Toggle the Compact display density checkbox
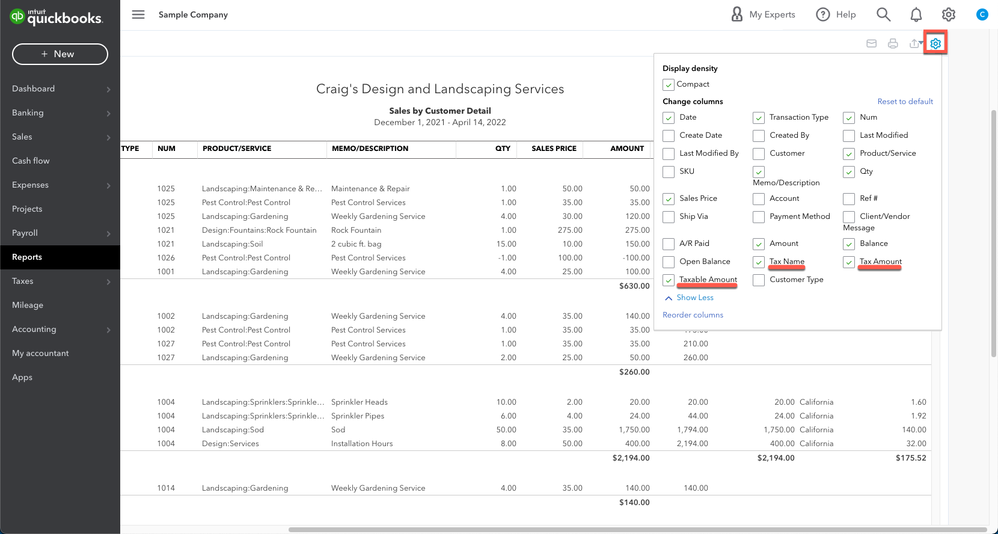 [668, 84]
